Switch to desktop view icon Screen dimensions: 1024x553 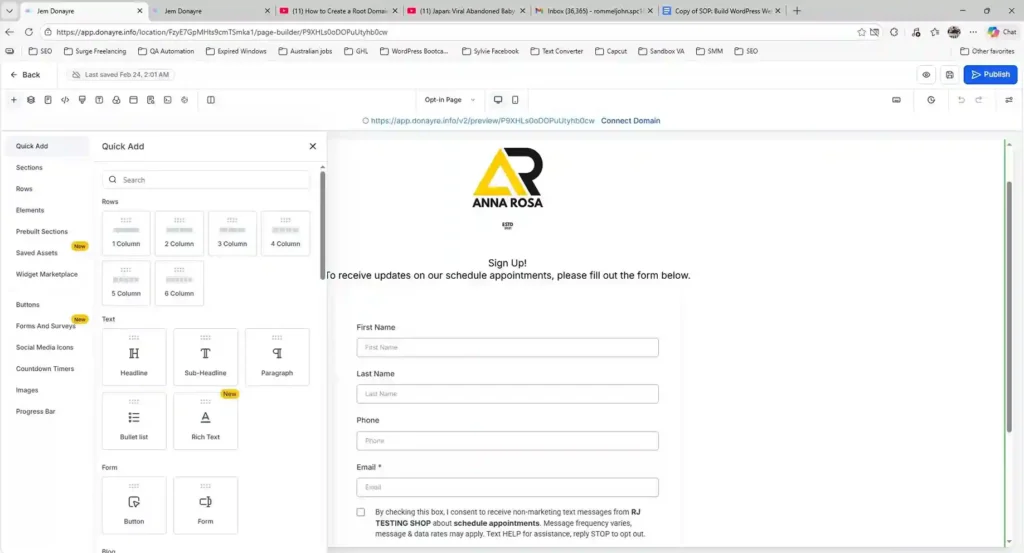(498, 100)
